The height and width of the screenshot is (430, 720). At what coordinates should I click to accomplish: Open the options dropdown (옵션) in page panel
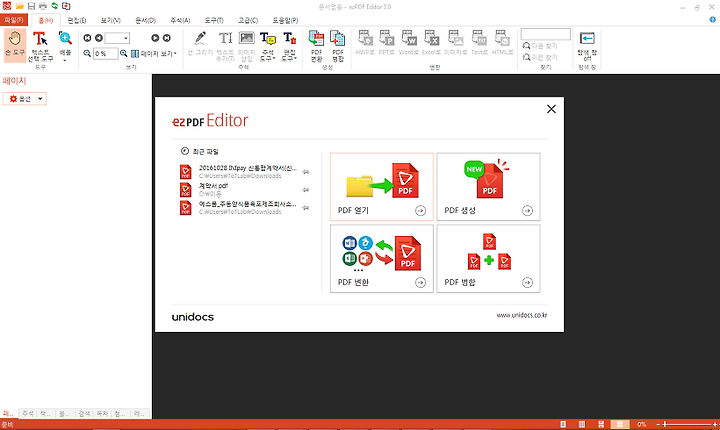(x=25, y=99)
